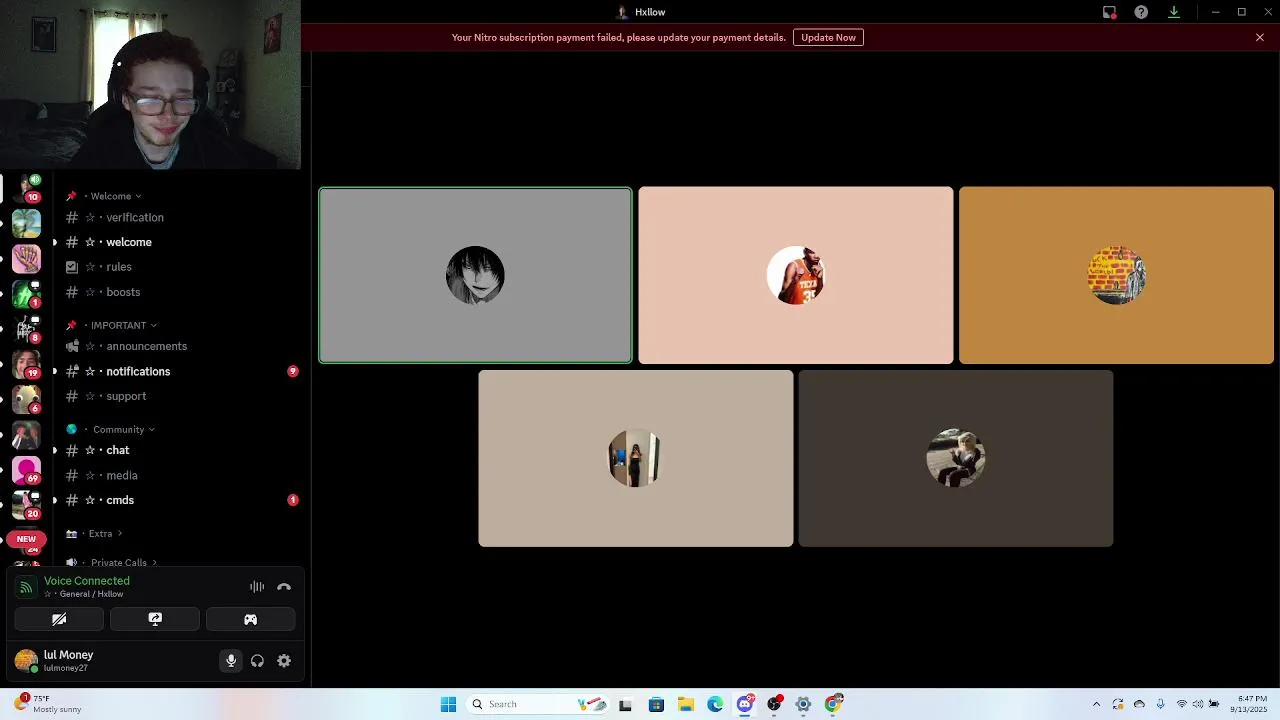Toggle deafen with the headphones icon
Screen dimensions: 1280x720
(257, 660)
